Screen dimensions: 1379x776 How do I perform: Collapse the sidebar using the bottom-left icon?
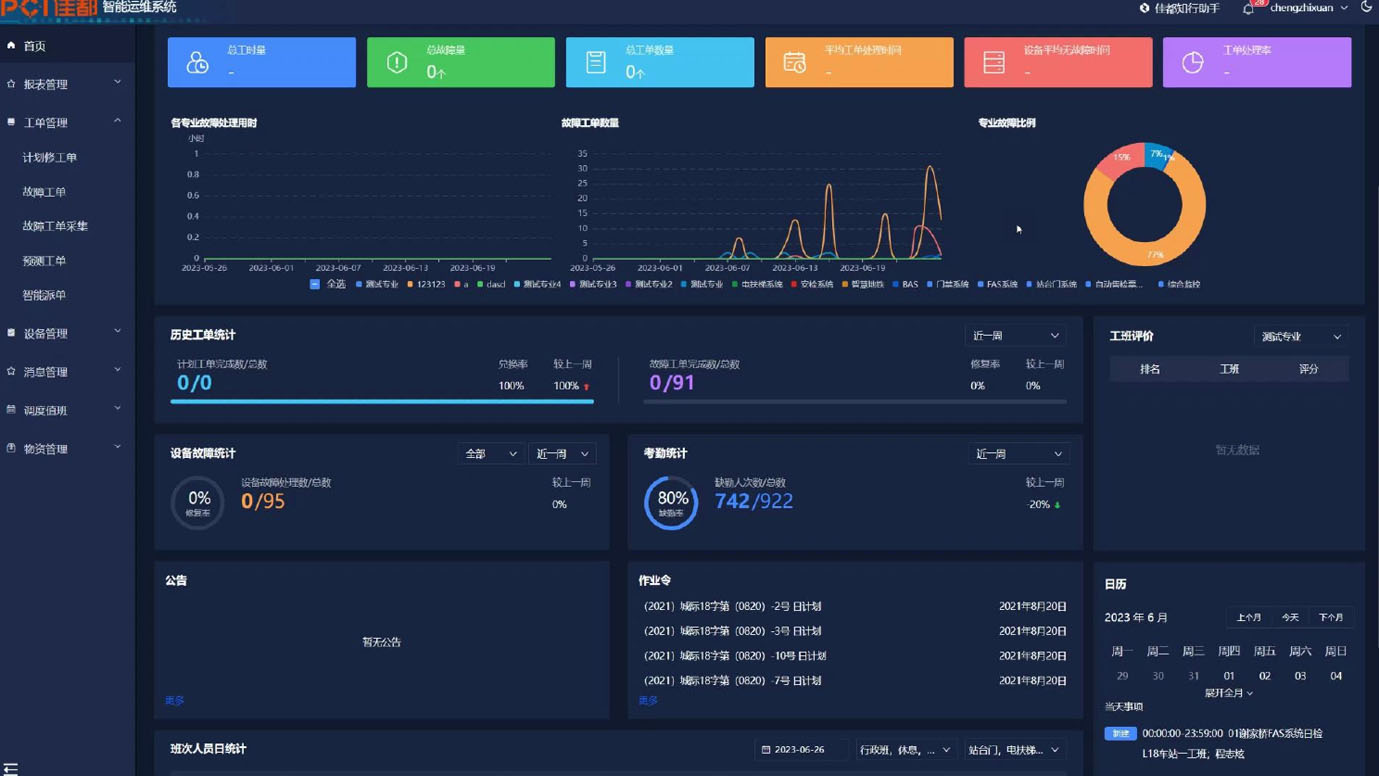point(11,768)
